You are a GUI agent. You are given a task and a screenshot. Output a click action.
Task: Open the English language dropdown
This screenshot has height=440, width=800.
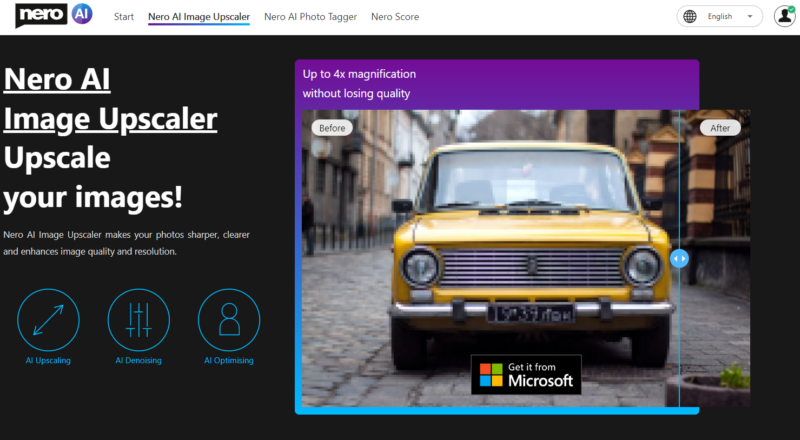click(x=719, y=16)
